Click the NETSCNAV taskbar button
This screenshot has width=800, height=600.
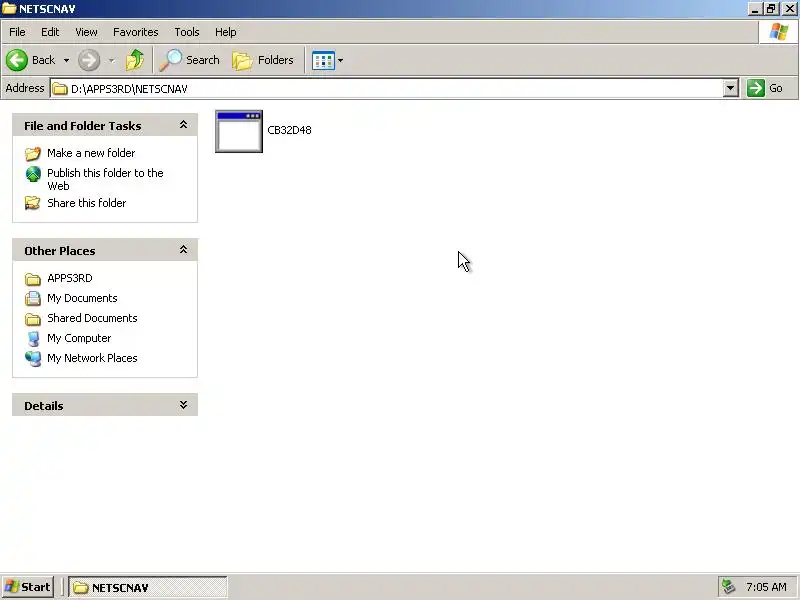(148, 587)
